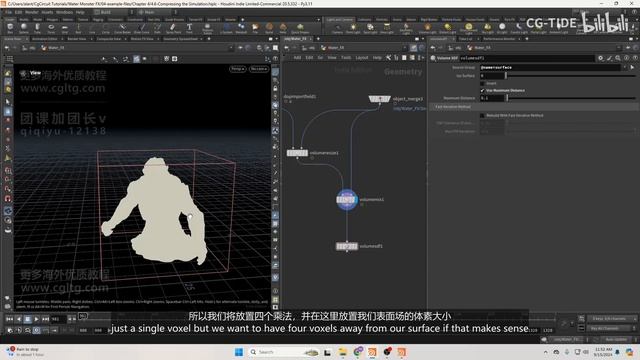Adjust the Maximum Distance slider
Image resolution: width=640 pixels, height=360 pixels.
[571, 98]
